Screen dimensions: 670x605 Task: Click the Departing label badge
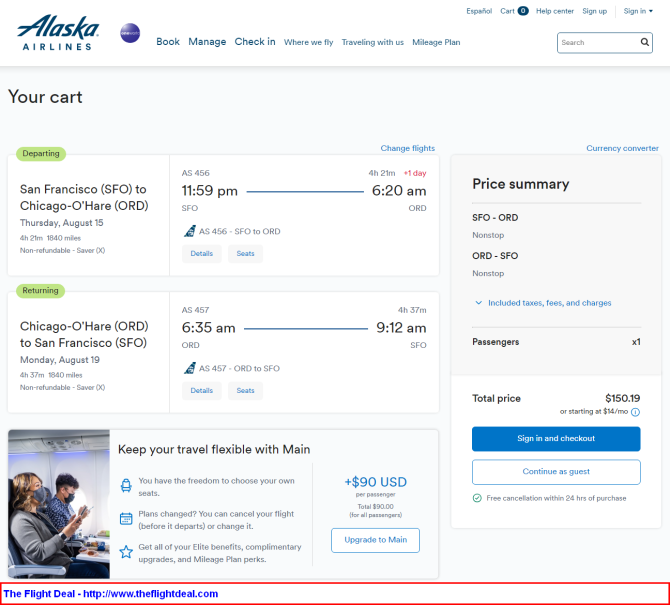[41, 153]
